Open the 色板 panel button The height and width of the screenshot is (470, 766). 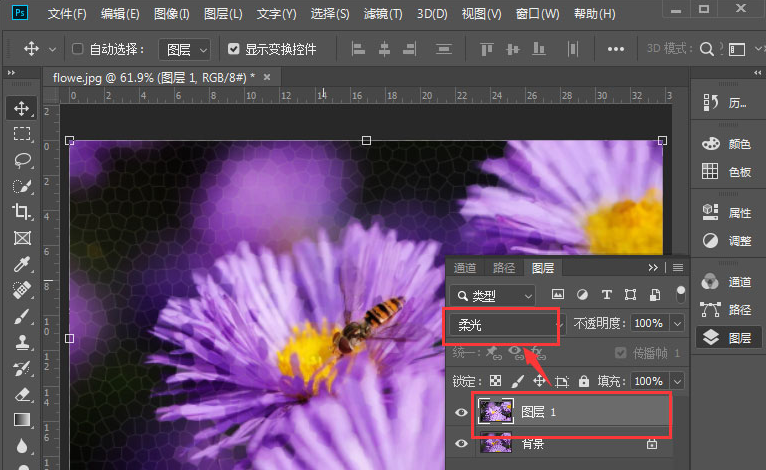point(726,171)
